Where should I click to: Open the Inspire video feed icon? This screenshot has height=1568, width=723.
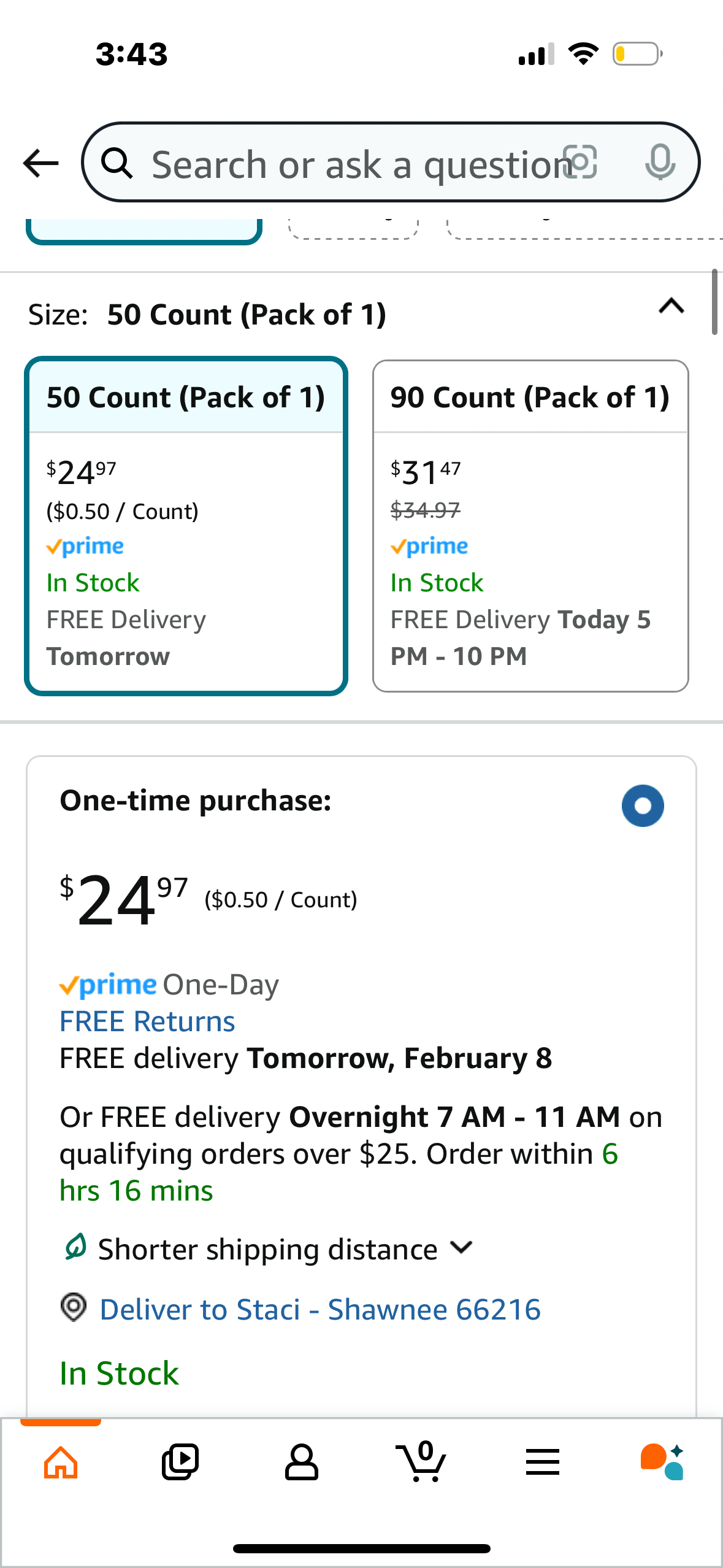click(x=180, y=1462)
